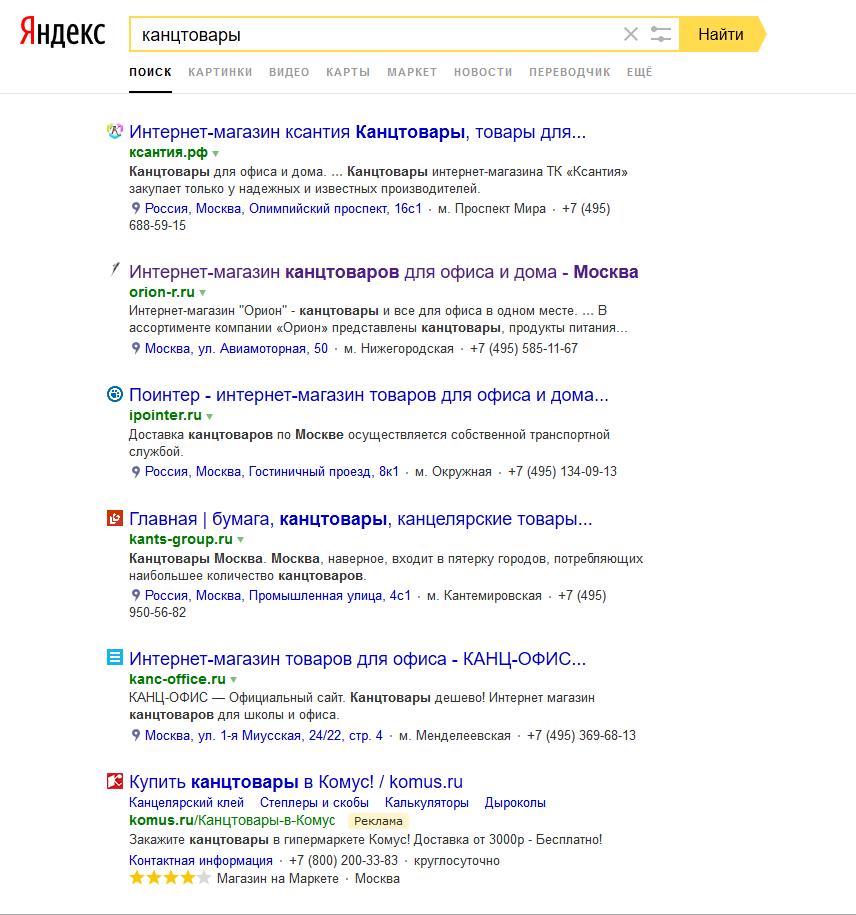Open search settings sliders icon
The image size is (856, 915).
pyautogui.click(x=661, y=34)
